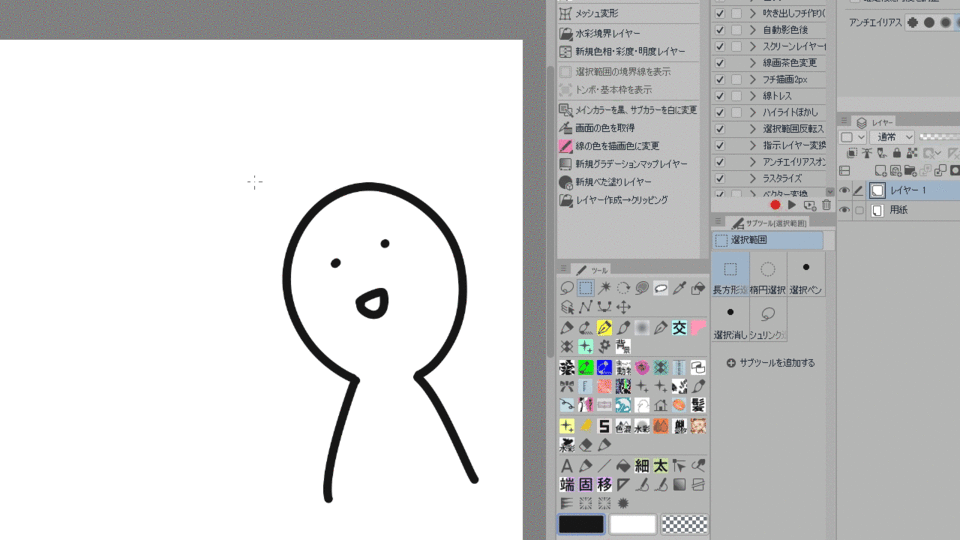Uncheck the ハイライトぼかし auto action checkbox
Image resolution: width=960 pixels, height=540 pixels.
pyautogui.click(x=720, y=113)
